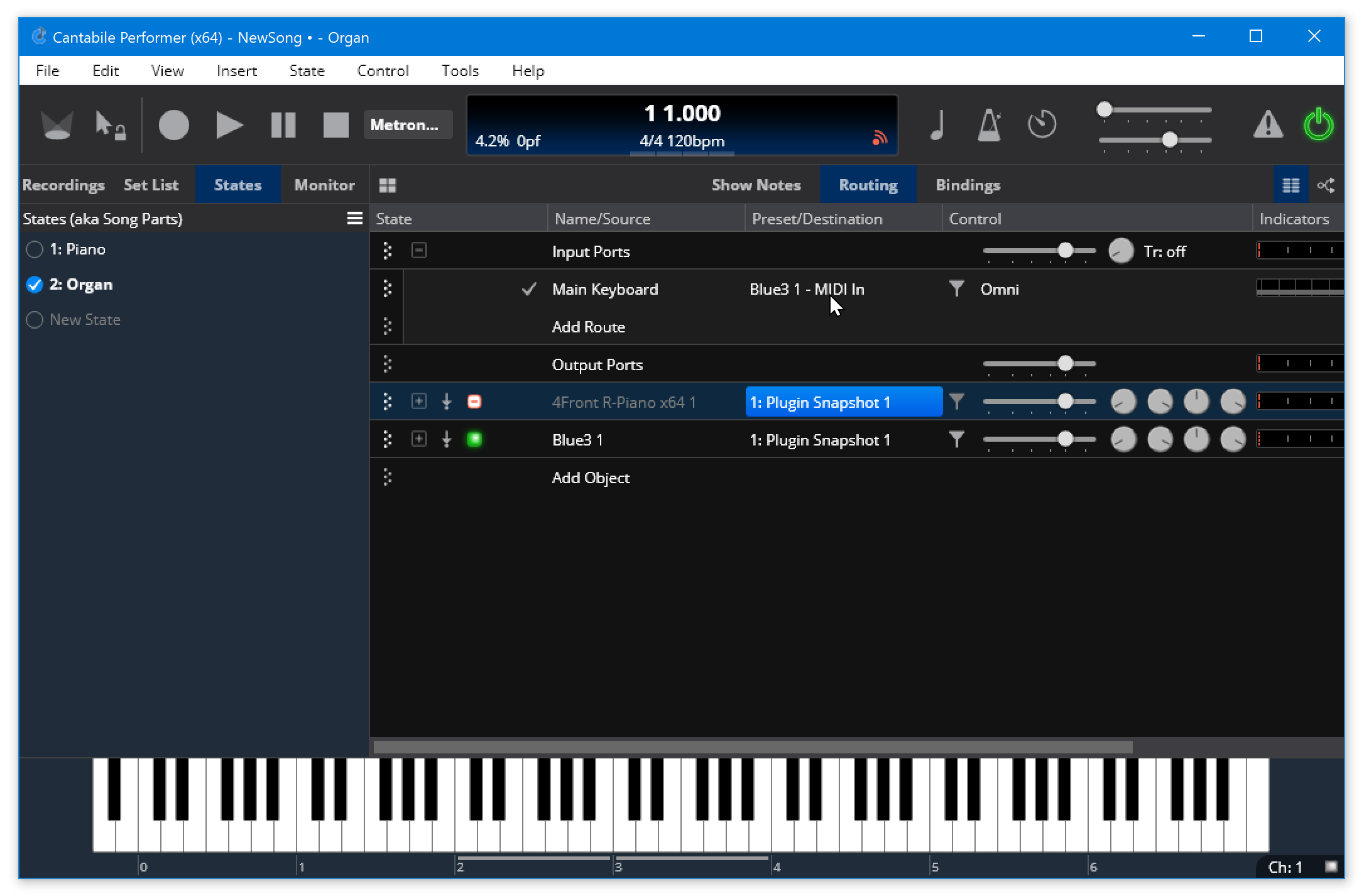Start recording with the Record button
The width and height of the screenshot is (1364, 896).
pyautogui.click(x=173, y=124)
